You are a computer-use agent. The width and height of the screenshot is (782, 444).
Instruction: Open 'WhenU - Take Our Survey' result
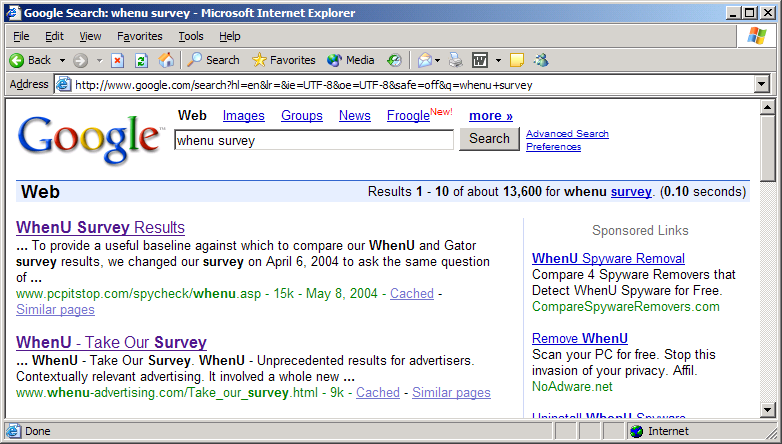point(111,342)
